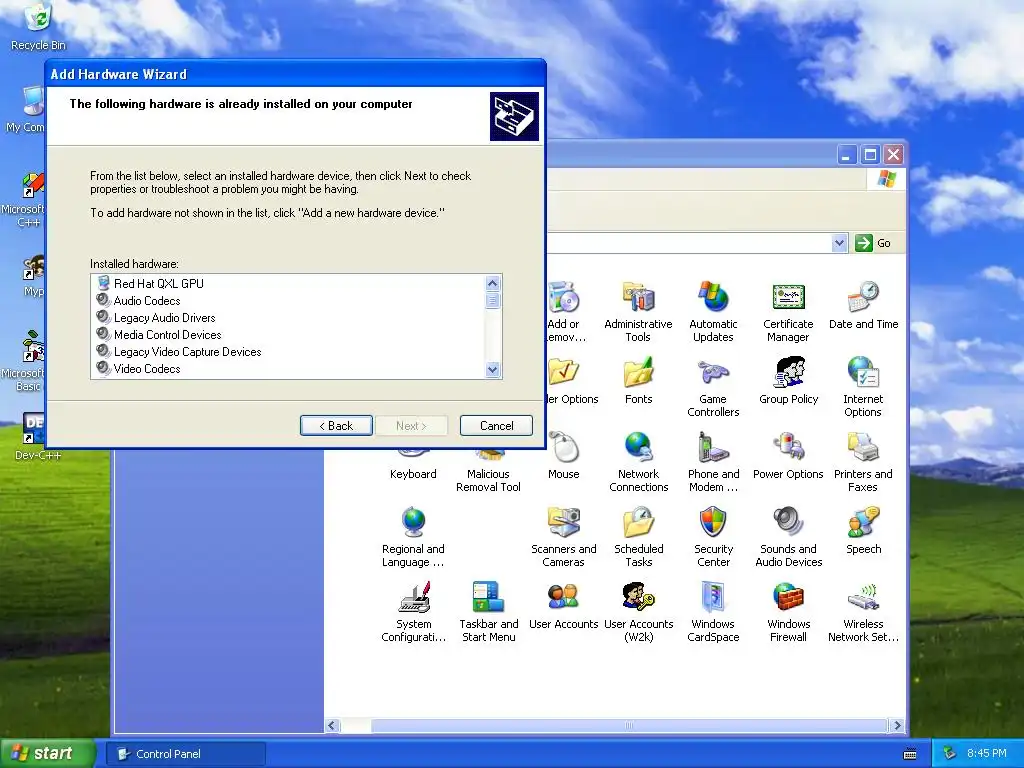Image resolution: width=1024 pixels, height=768 pixels.
Task: Open Recycle Bin desktop icon
Action: point(38,27)
